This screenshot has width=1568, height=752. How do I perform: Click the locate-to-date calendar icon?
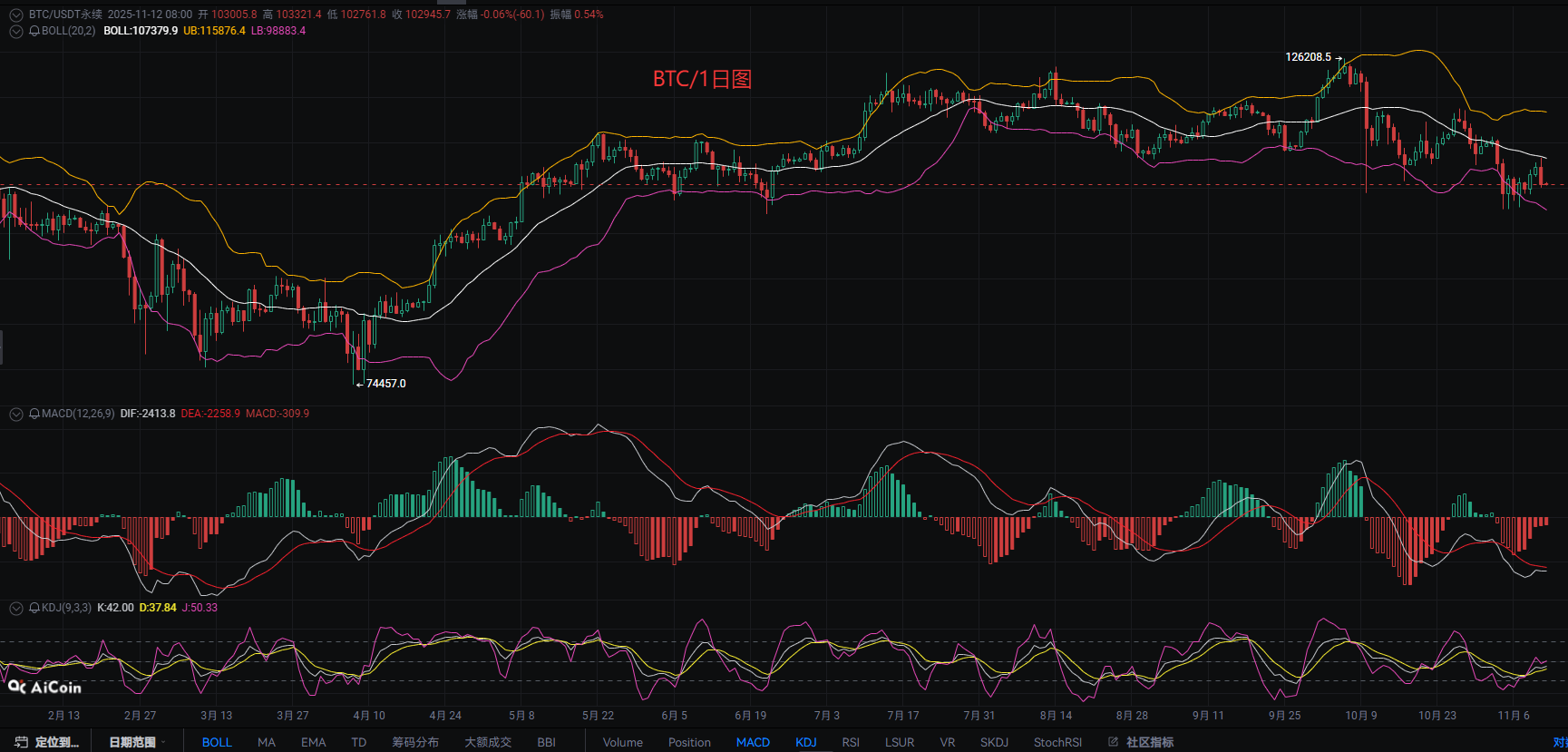22,742
